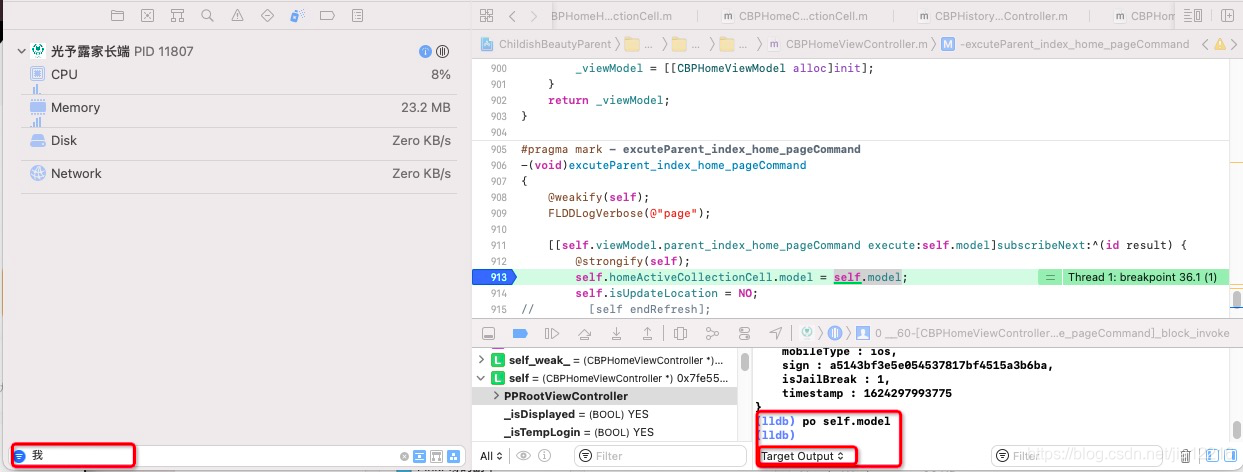Open Debug Memory Graph

pyautogui.click(x=710, y=333)
